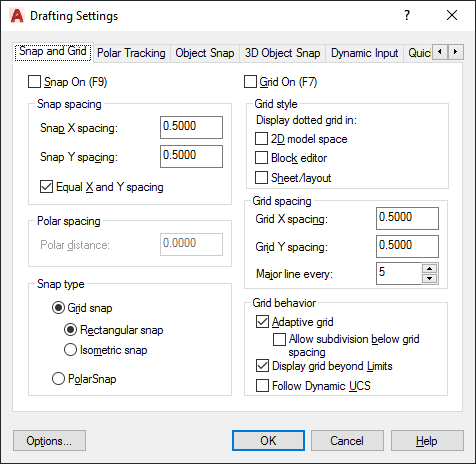The image size is (476, 464).
Task: Increase Major line every value with up arrow
Action: click(x=430, y=268)
